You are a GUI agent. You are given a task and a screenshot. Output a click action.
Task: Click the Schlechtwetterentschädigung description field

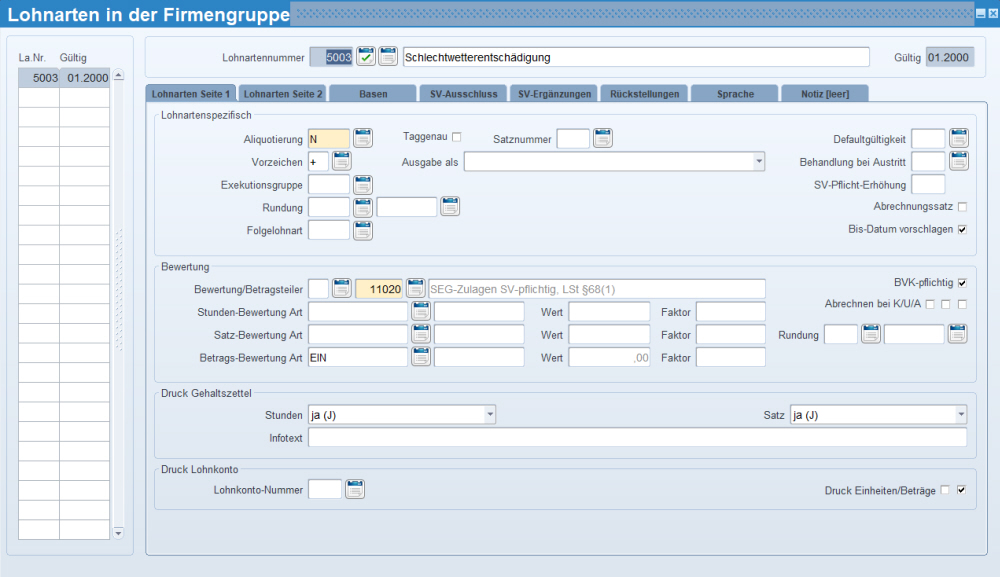(x=636, y=57)
